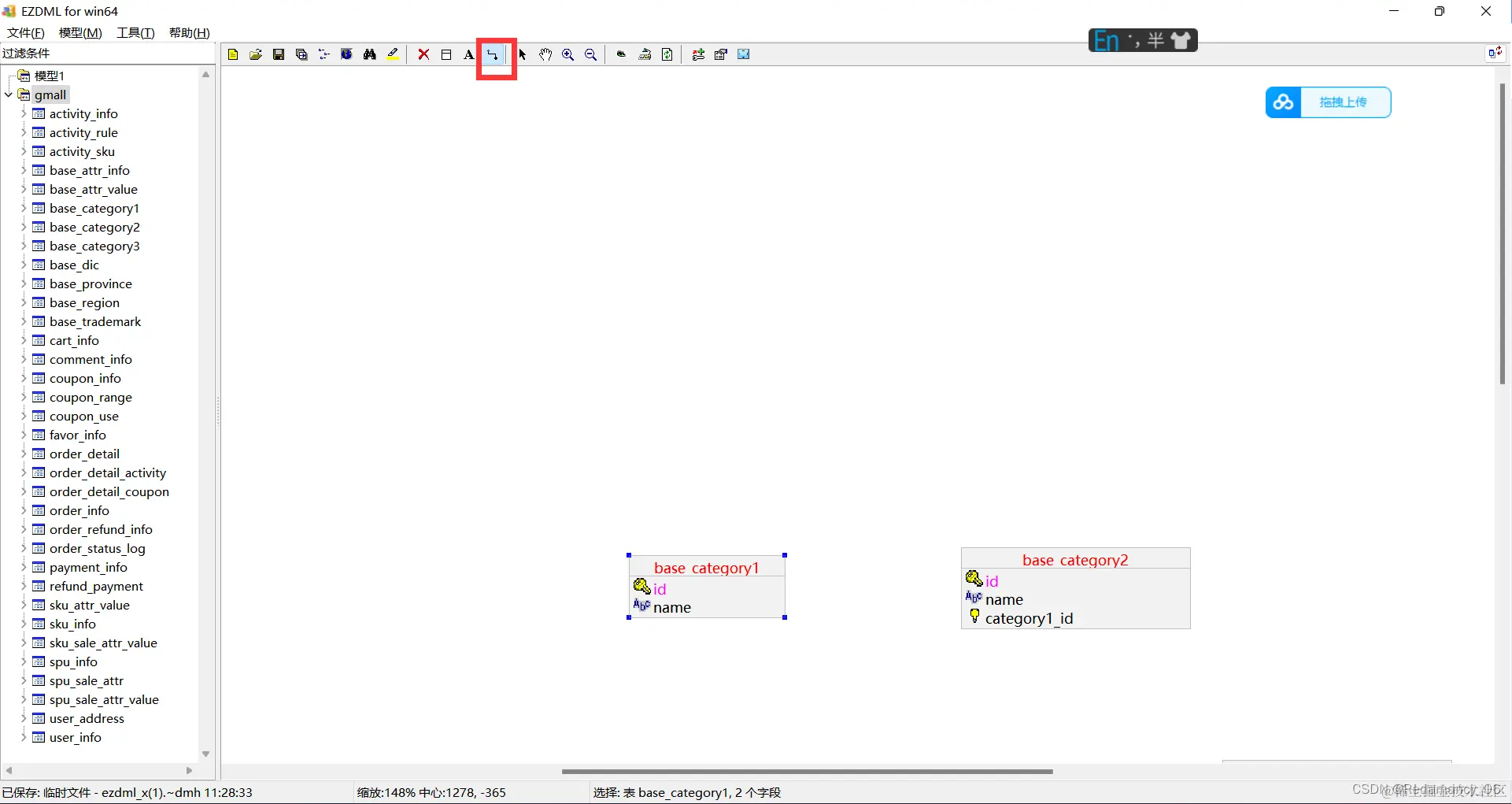
Task: Click the blue fit-to-screen toolbar icon
Action: [x=744, y=54]
